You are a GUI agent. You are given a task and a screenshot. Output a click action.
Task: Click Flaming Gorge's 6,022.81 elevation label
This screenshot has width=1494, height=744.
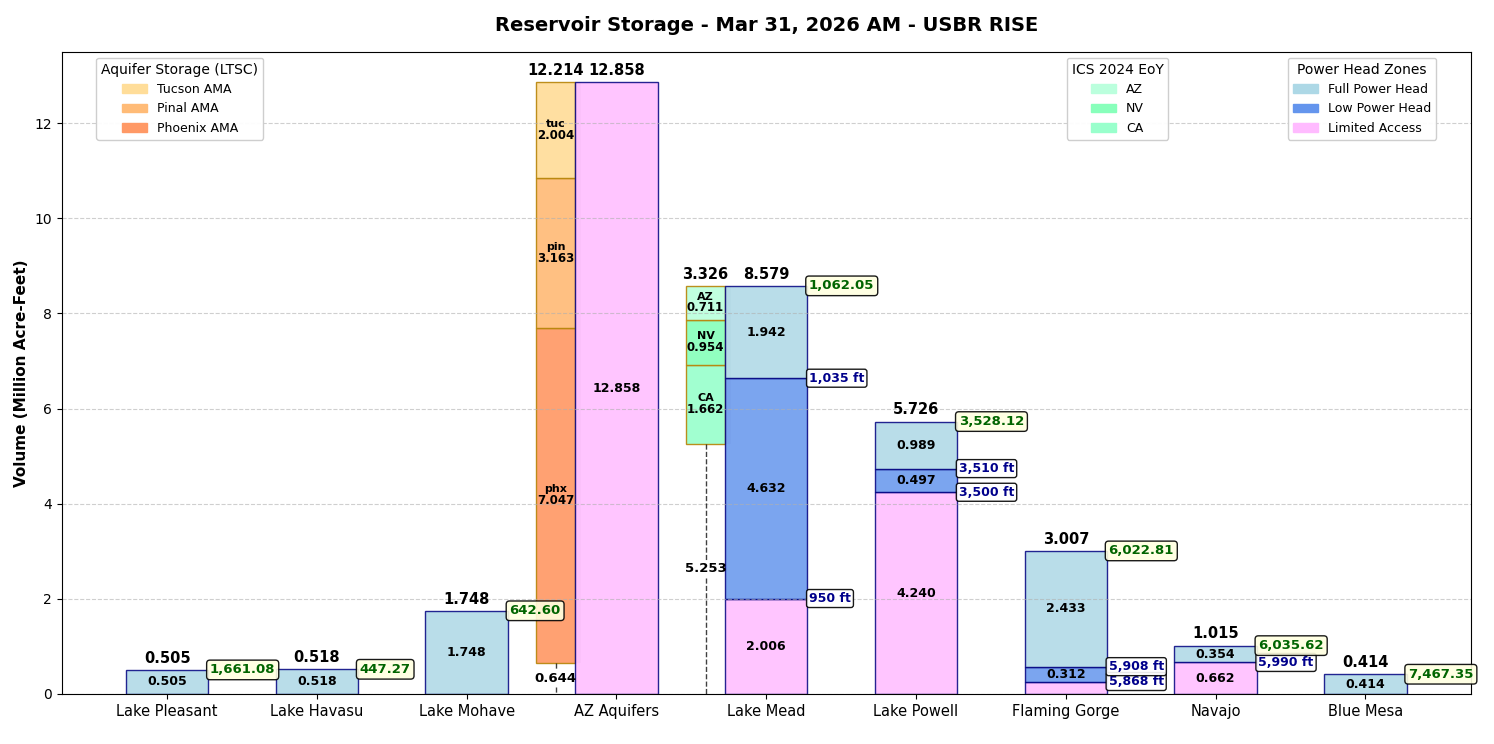(1140, 551)
